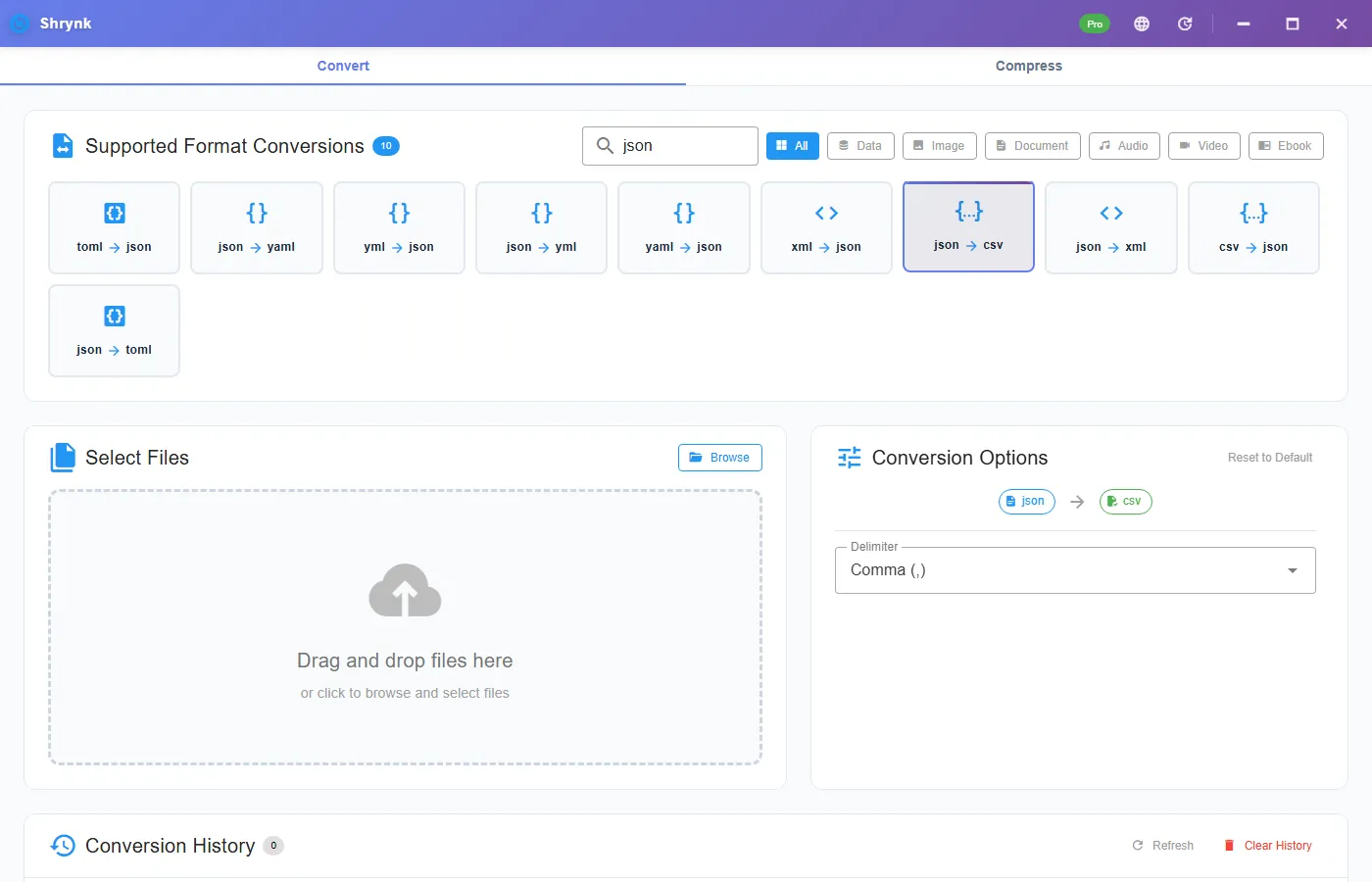This screenshot has width=1372, height=882.
Task: Switch to the Compress tab
Action: coord(1029,66)
